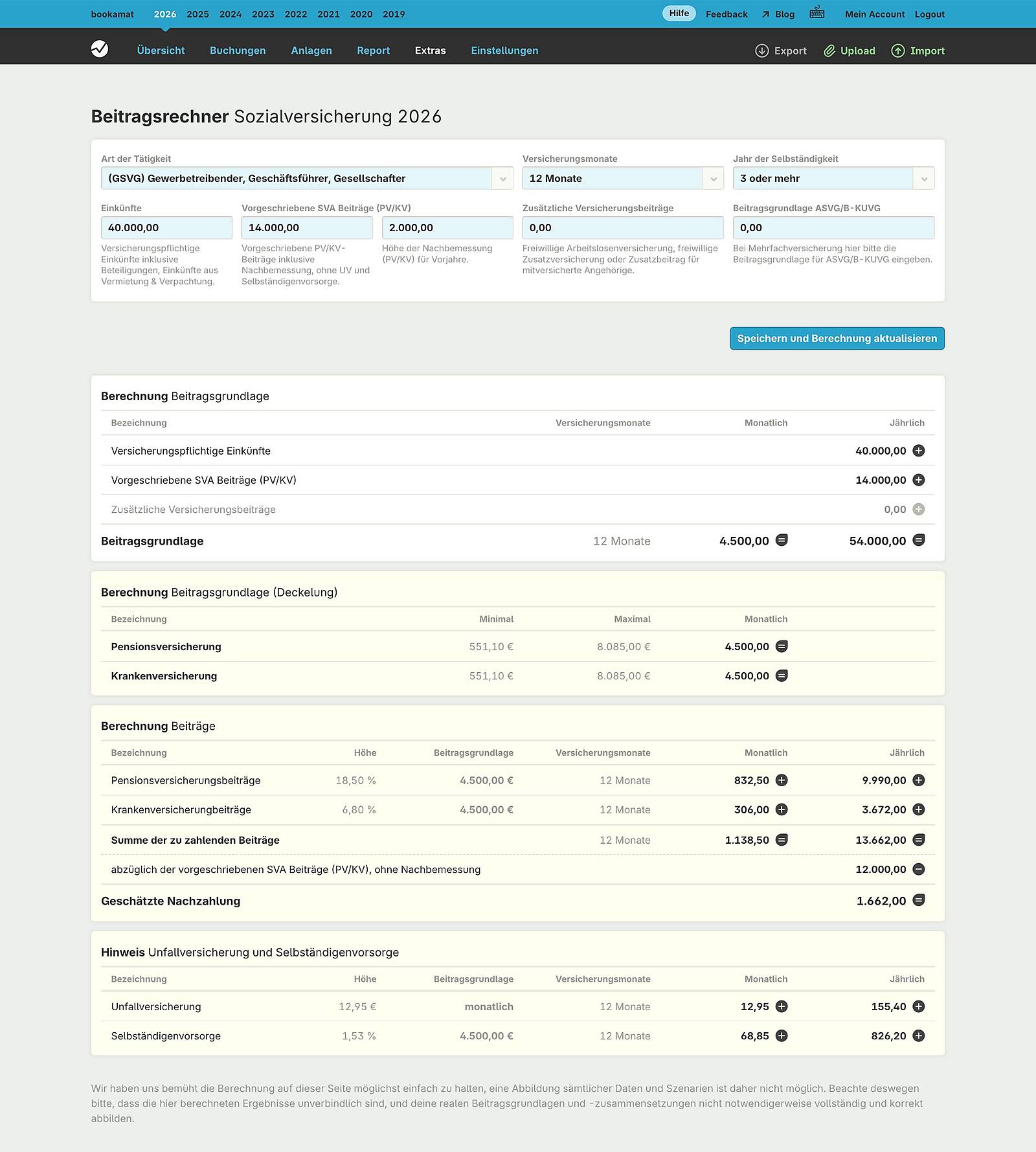
Task: Click equals icon beside Geschätzte Nachzahlung 1.662,00
Action: pyautogui.click(x=918, y=900)
